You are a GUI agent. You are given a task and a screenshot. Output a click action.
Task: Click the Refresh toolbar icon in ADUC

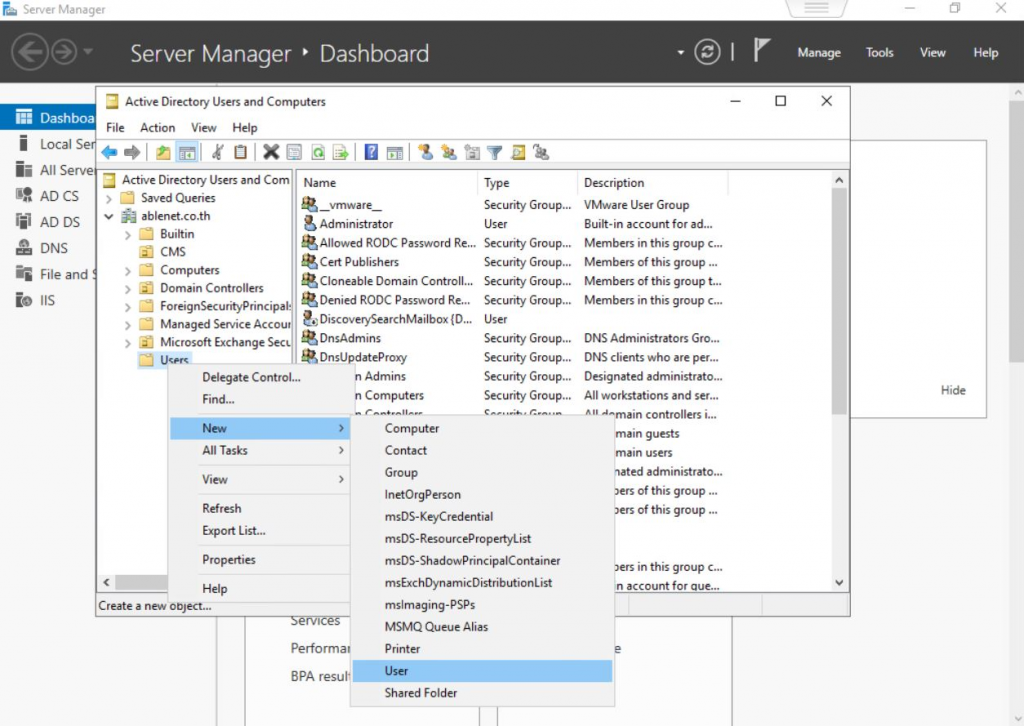pos(318,152)
